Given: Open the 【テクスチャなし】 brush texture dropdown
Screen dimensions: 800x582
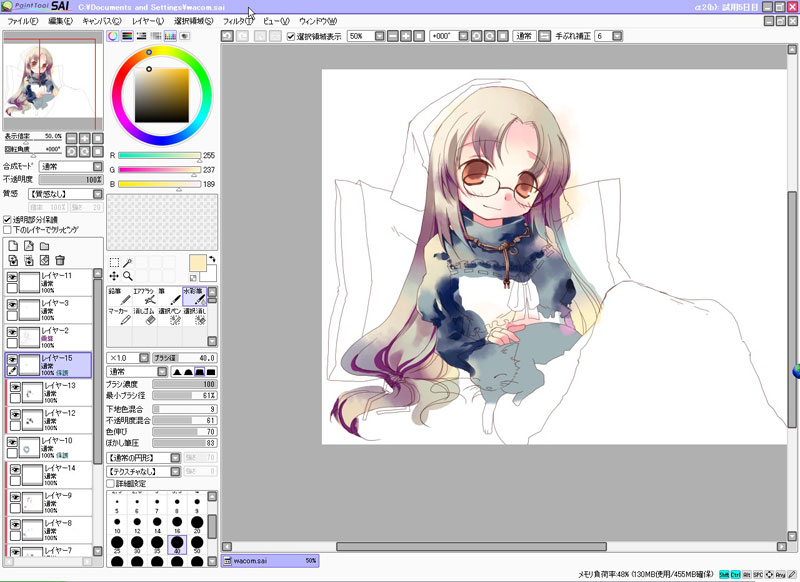Looking at the screenshot, I should 143,471.
